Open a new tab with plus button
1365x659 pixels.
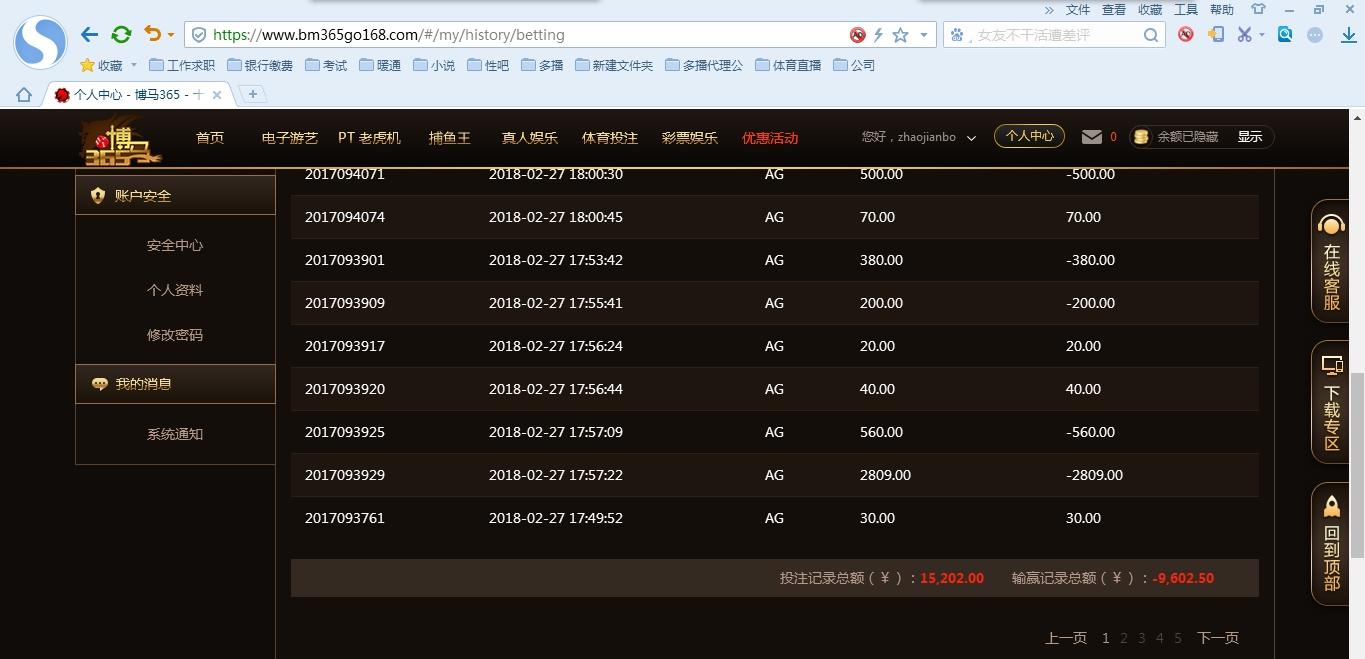[x=253, y=94]
